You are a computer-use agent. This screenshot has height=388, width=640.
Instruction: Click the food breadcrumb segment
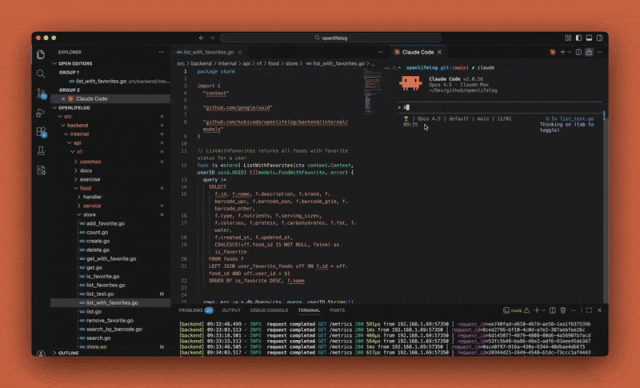click(x=273, y=64)
